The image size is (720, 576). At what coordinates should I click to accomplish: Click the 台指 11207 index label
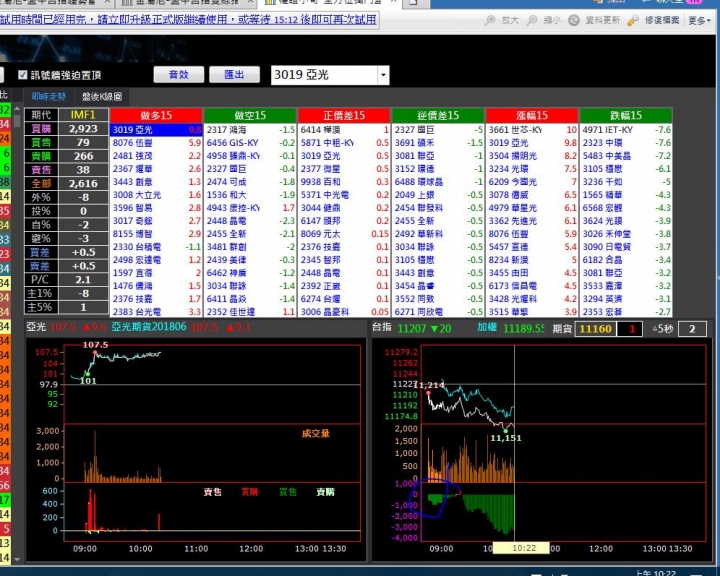point(411,328)
